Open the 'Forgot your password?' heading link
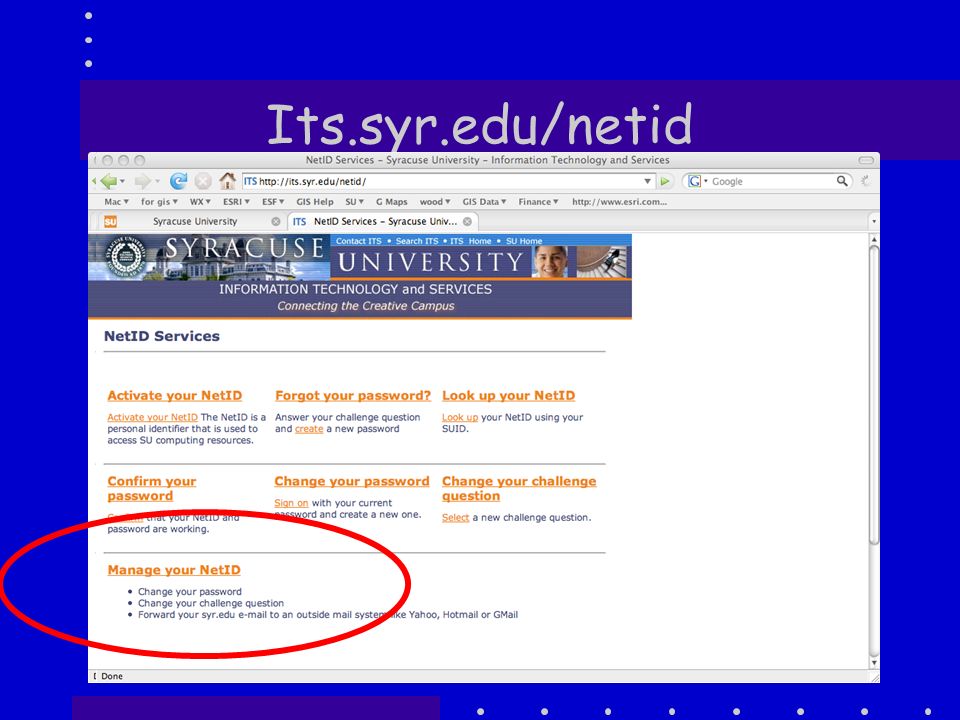Image resolution: width=960 pixels, height=720 pixels. [x=353, y=396]
